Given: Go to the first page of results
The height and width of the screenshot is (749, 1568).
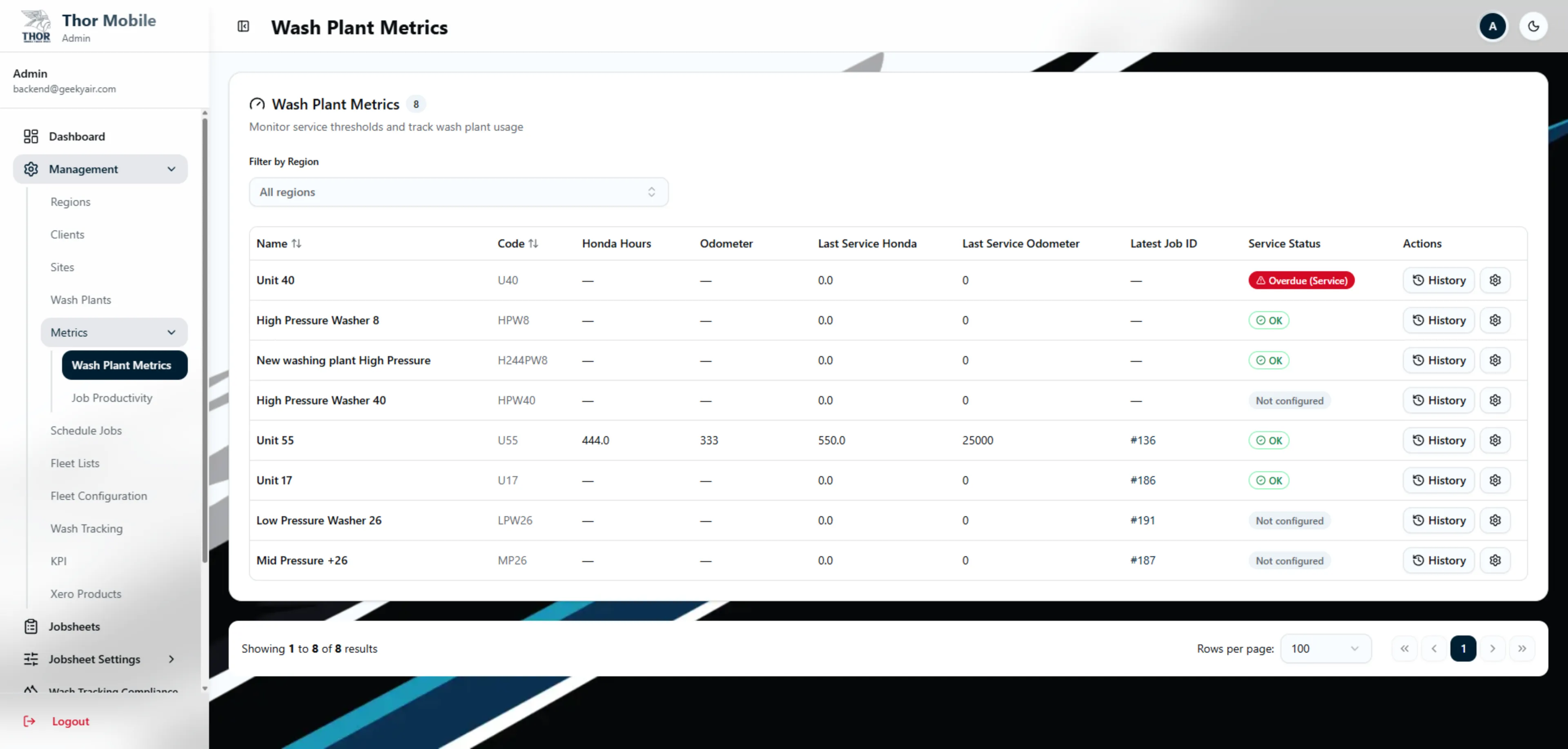Looking at the screenshot, I should click(1404, 649).
